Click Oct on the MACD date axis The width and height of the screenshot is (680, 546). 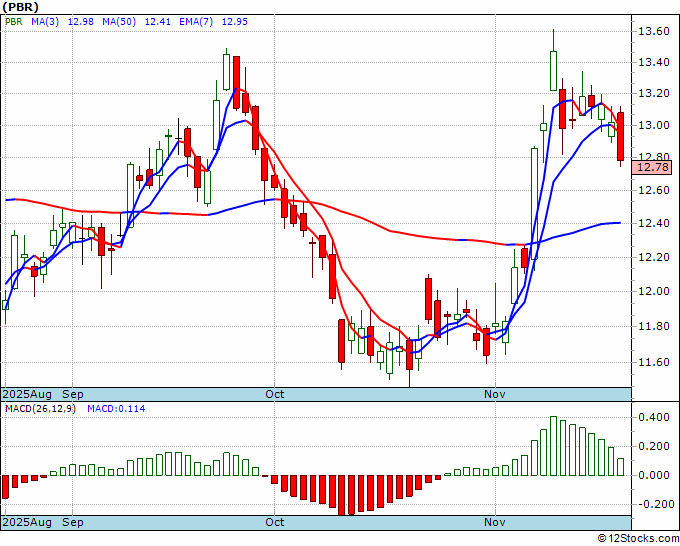point(275,522)
